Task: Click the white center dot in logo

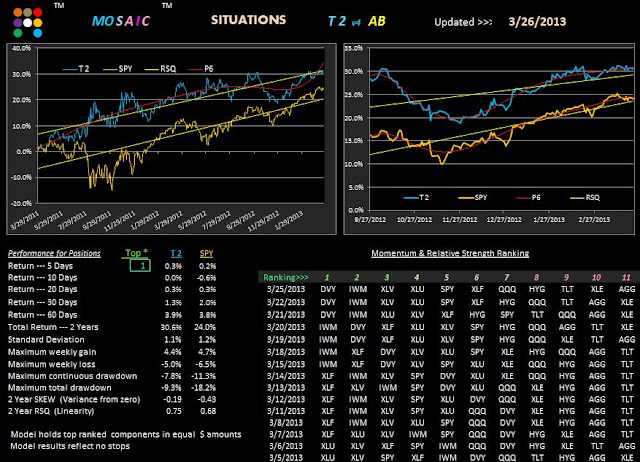Action: click(27, 23)
